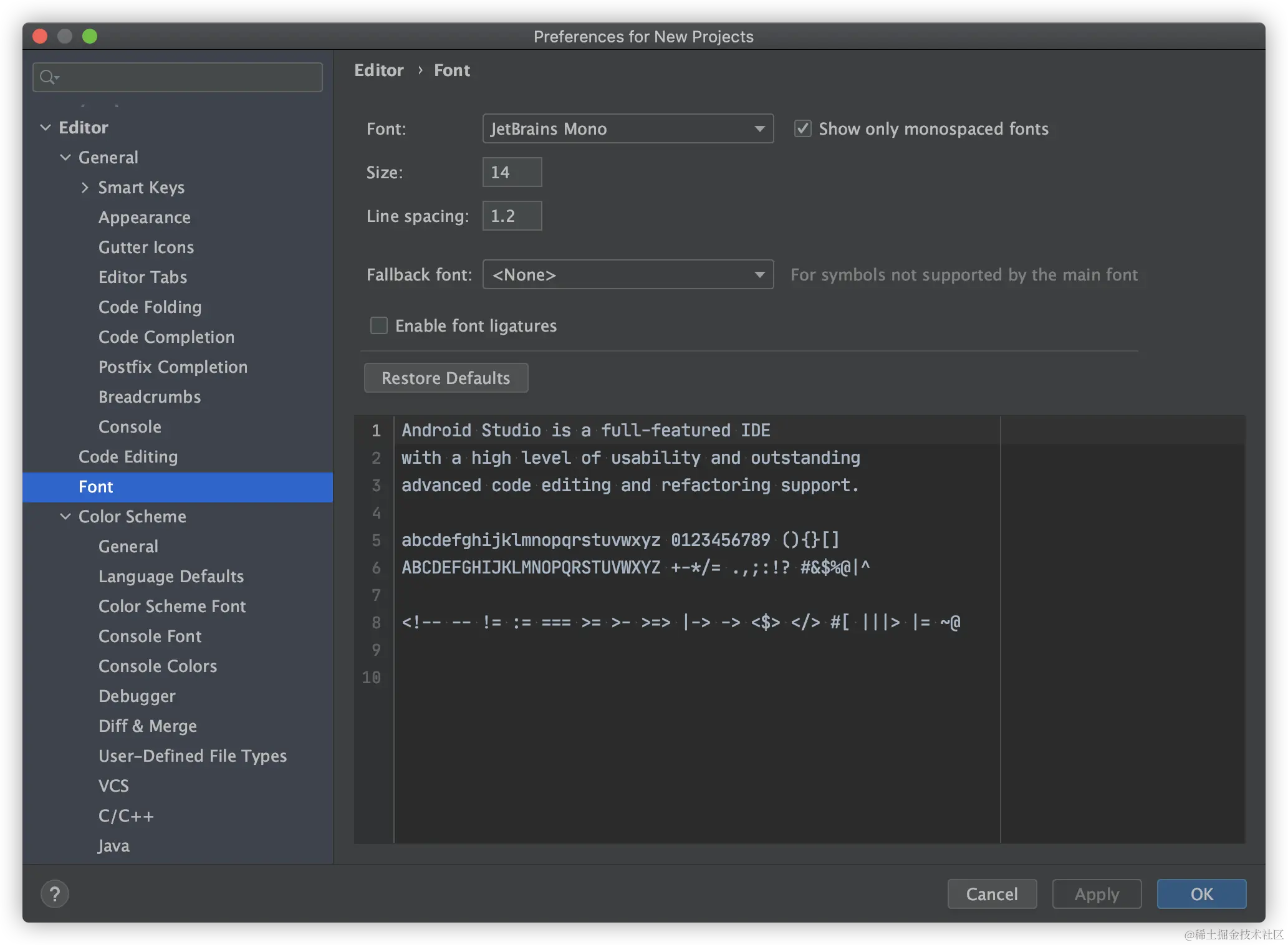
Task: Click the OK button
Action: tap(1201, 894)
